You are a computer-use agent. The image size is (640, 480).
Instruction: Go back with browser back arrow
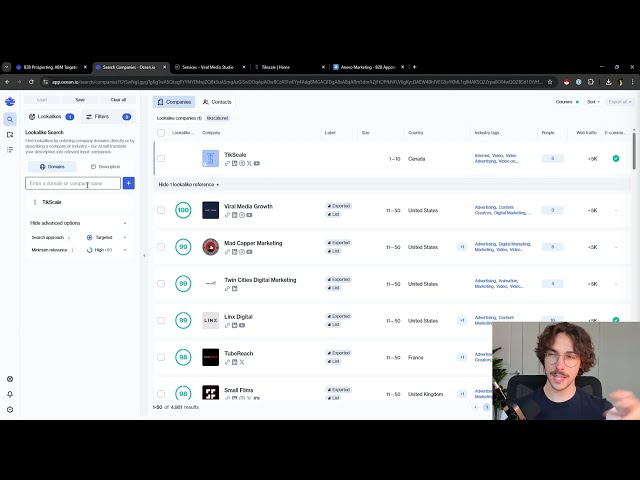click(x=7, y=82)
